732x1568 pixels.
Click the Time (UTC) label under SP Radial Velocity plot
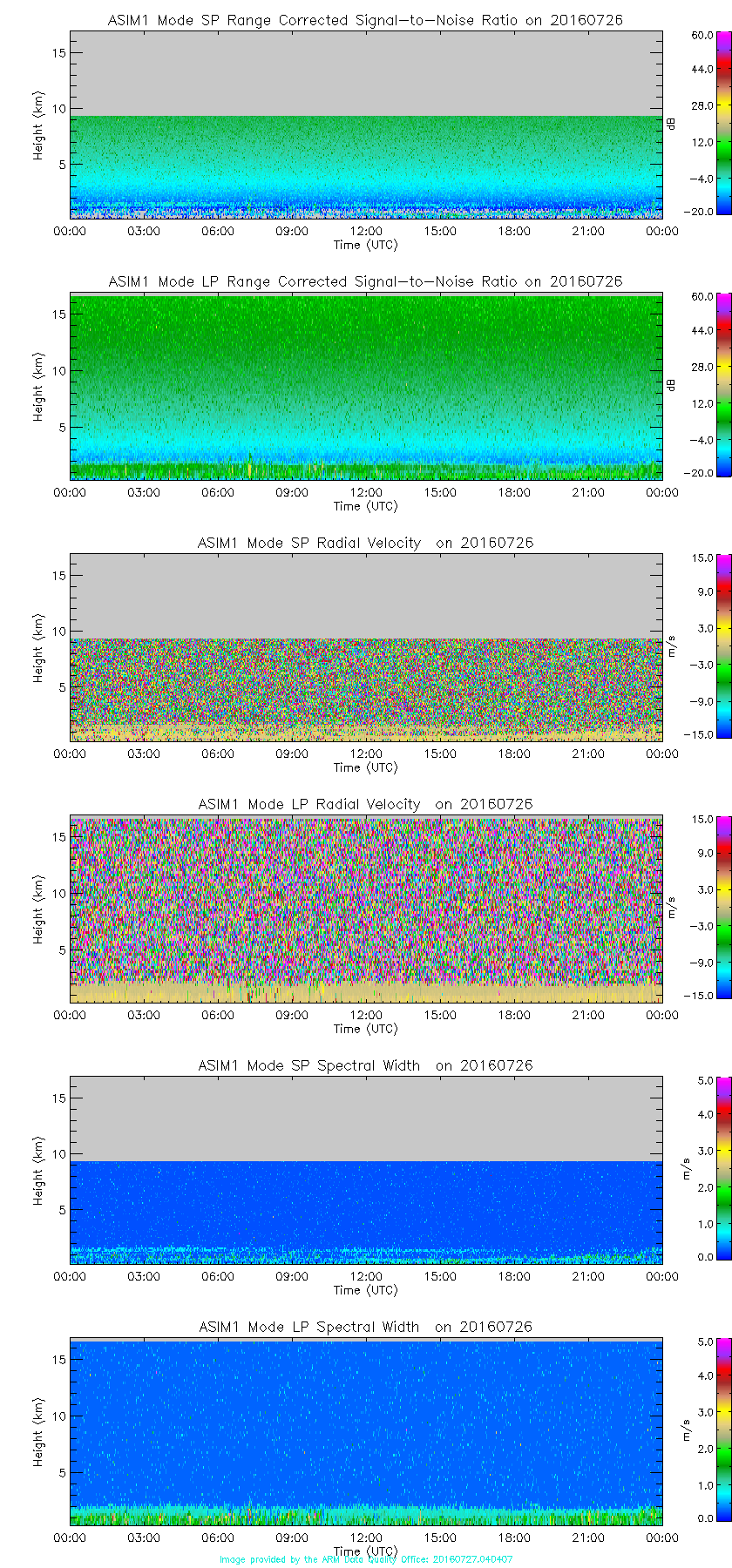[365, 767]
